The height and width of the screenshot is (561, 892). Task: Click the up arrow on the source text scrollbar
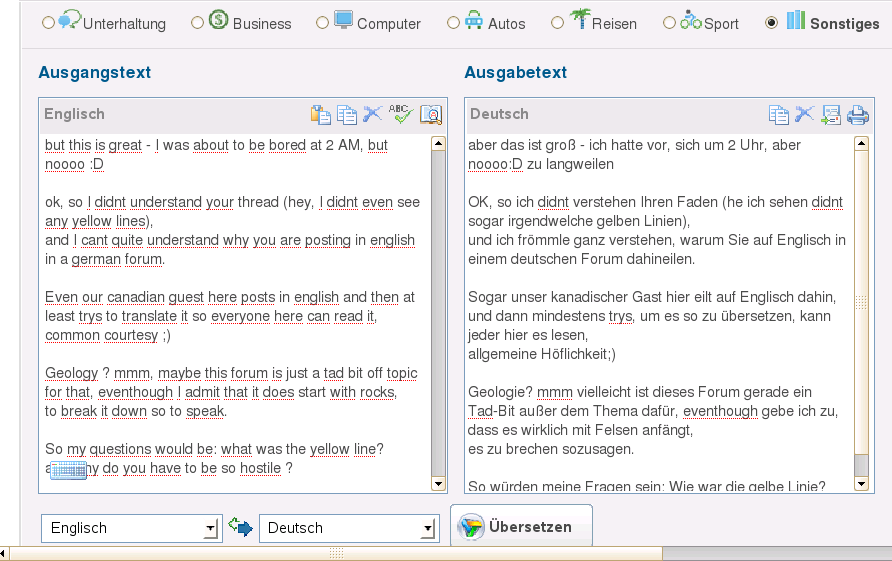438,143
